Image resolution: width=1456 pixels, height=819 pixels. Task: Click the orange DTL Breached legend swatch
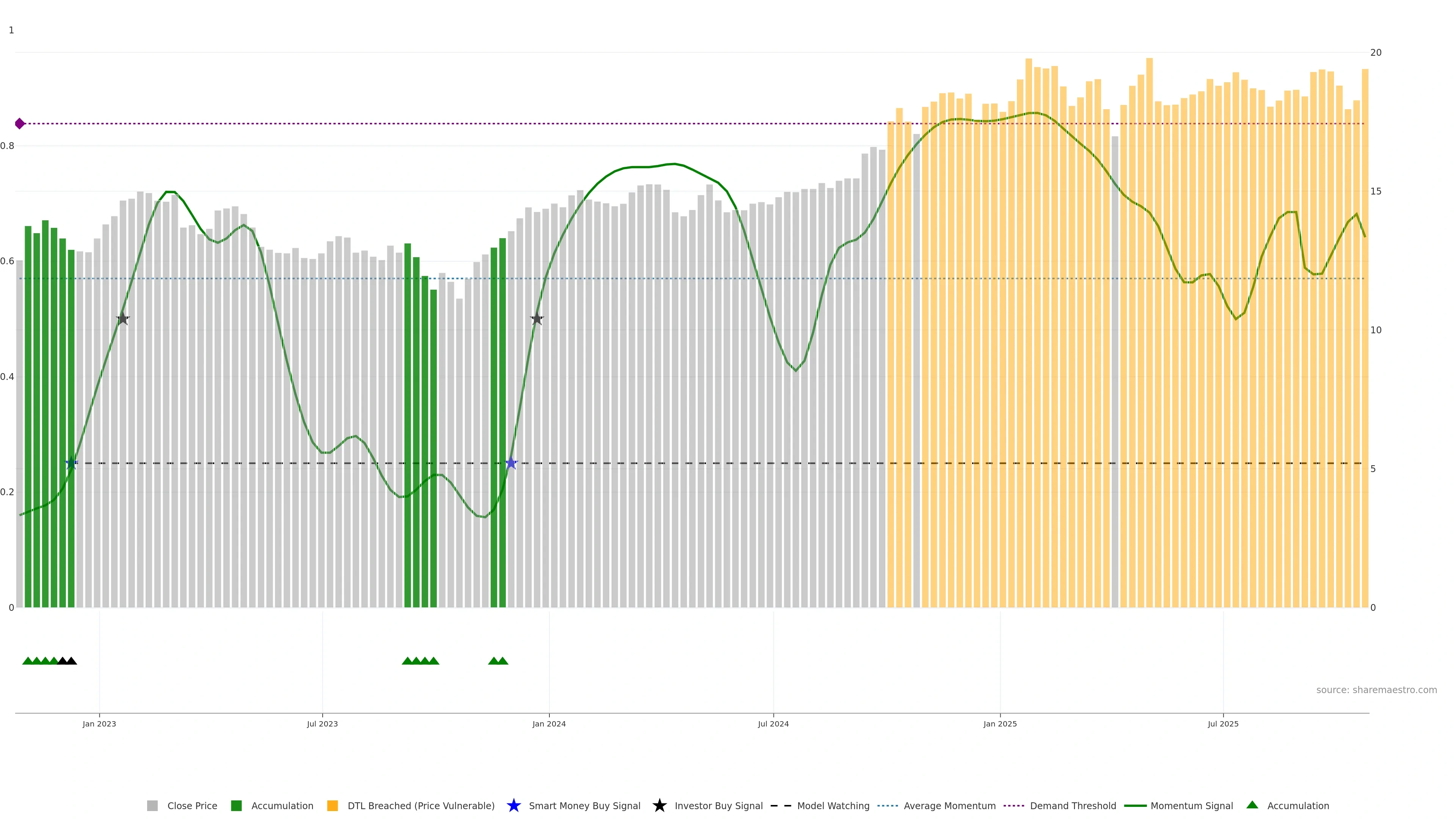click(333, 806)
